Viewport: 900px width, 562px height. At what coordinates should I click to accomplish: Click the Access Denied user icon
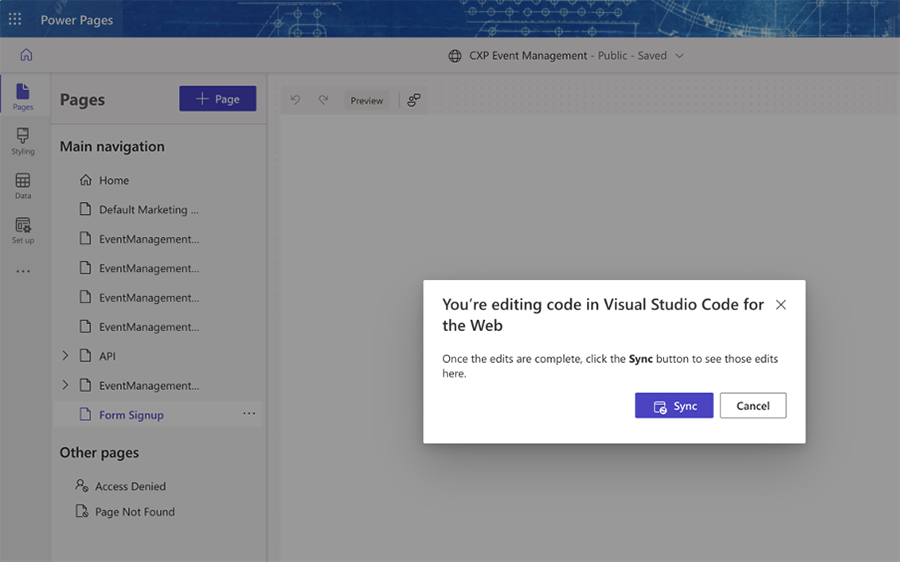point(82,486)
